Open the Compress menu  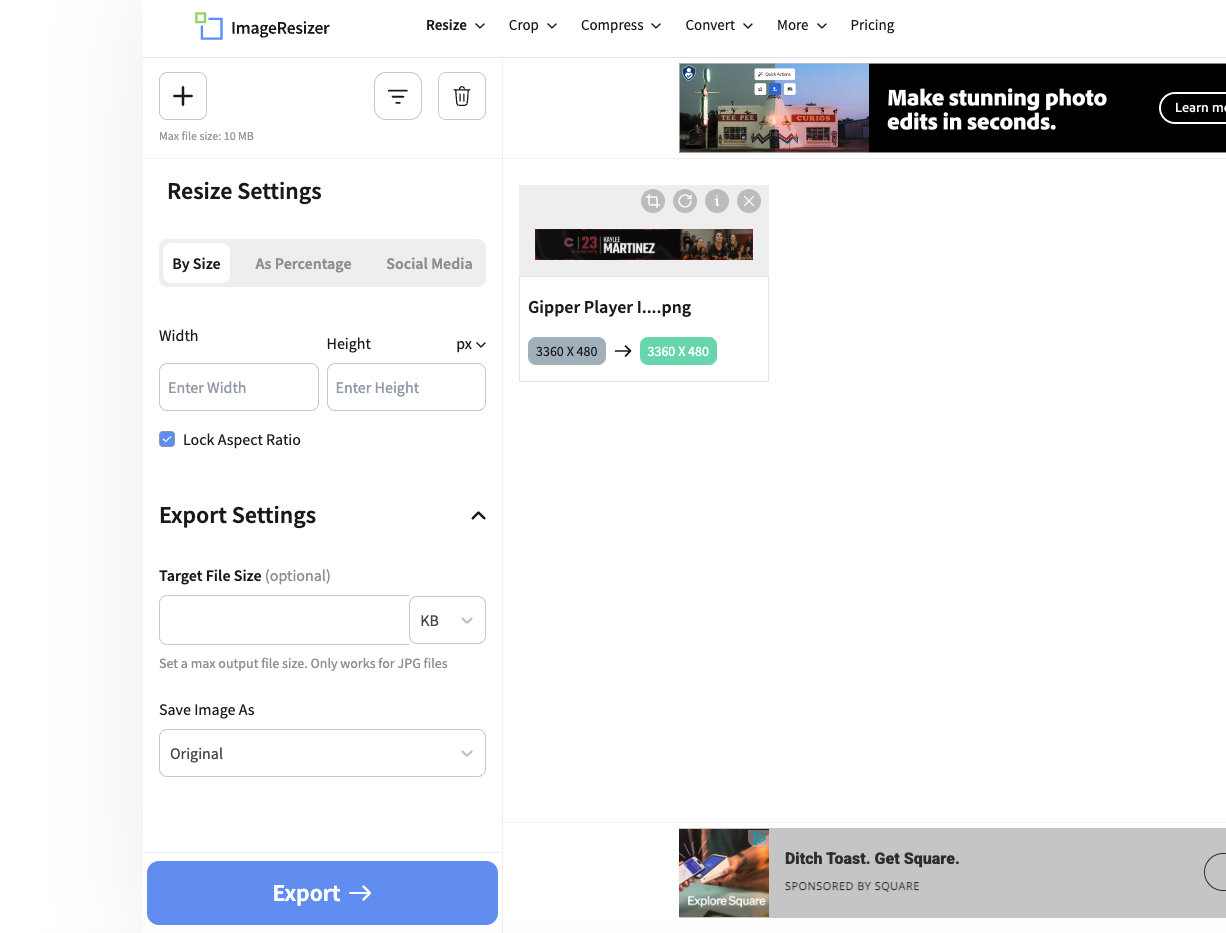[621, 25]
